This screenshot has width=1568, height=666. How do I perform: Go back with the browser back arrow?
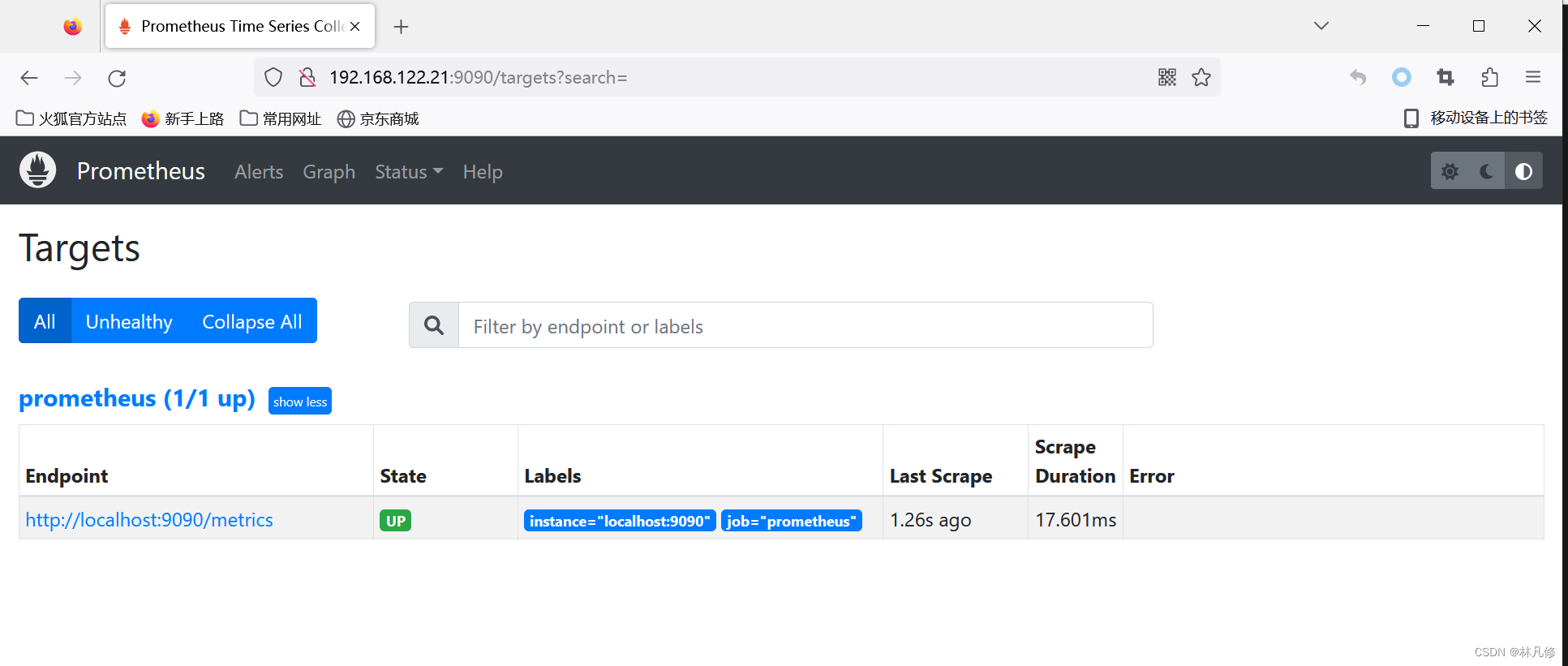click(x=29, y=78)
